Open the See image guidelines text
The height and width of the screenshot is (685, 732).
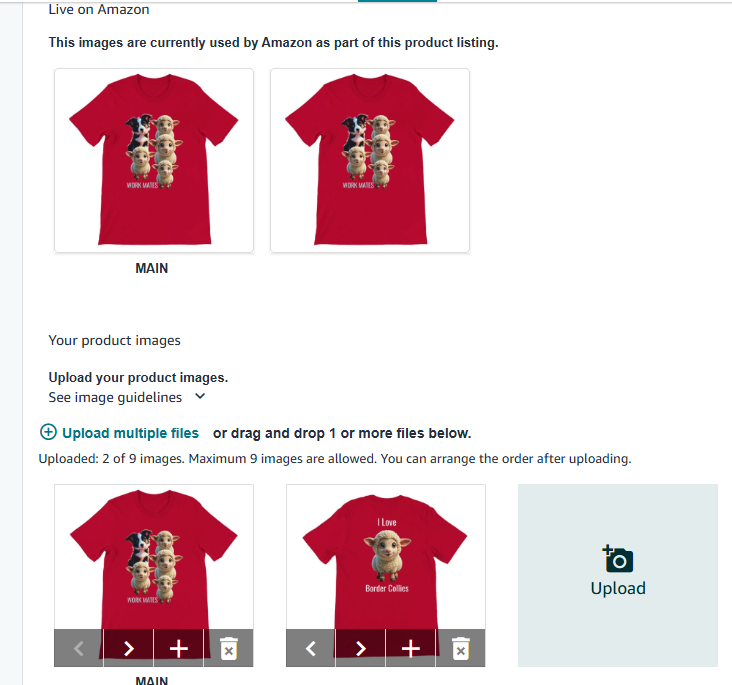point(115,397)
